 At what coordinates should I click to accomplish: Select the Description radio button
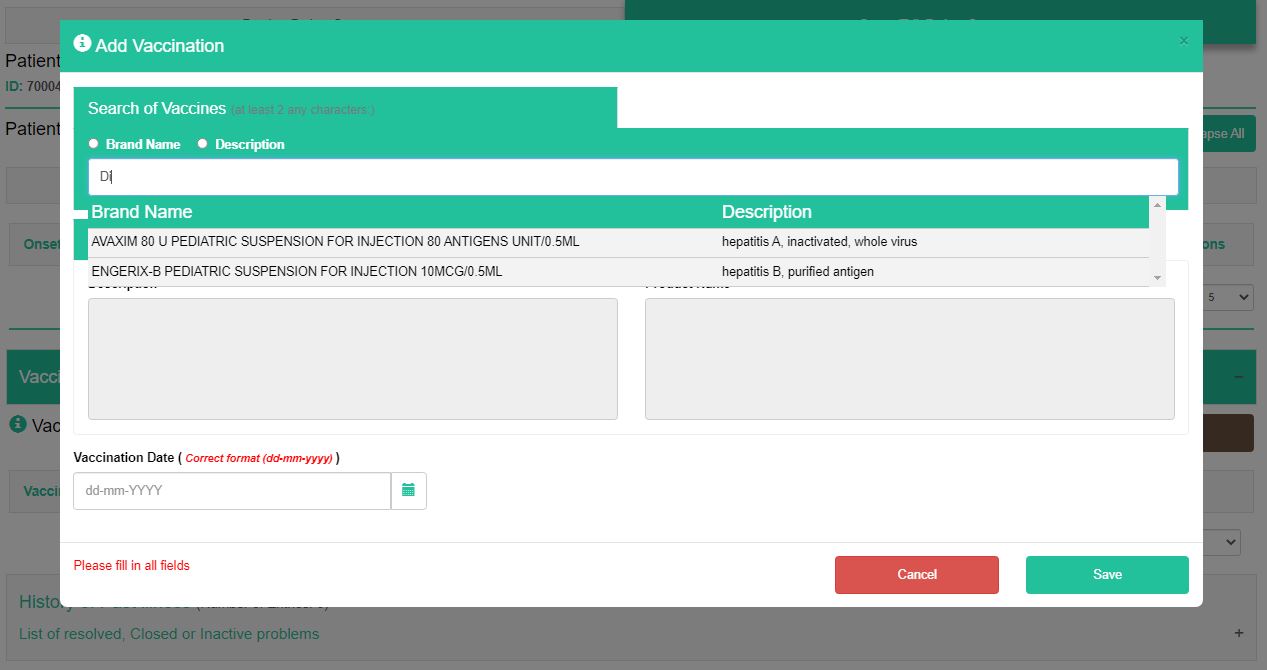(x=203, y=144)
